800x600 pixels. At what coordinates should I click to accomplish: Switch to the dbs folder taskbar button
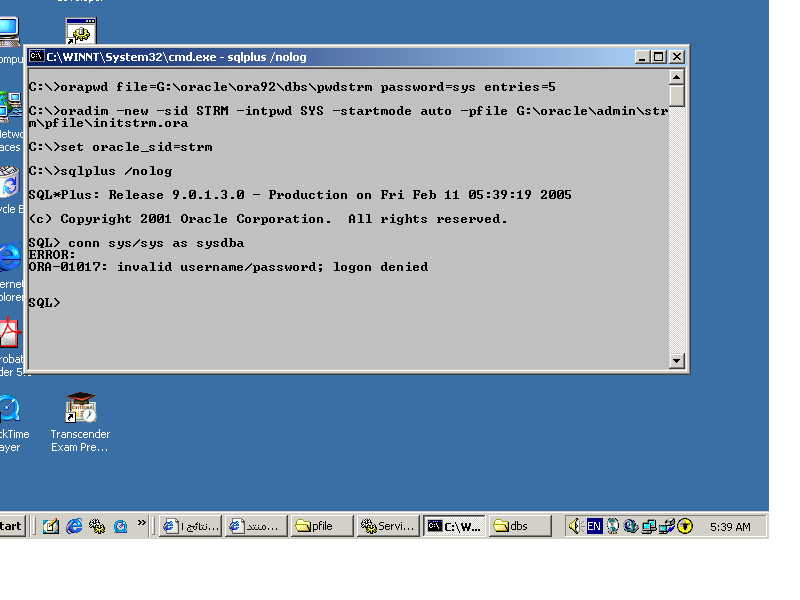[519, 526]
